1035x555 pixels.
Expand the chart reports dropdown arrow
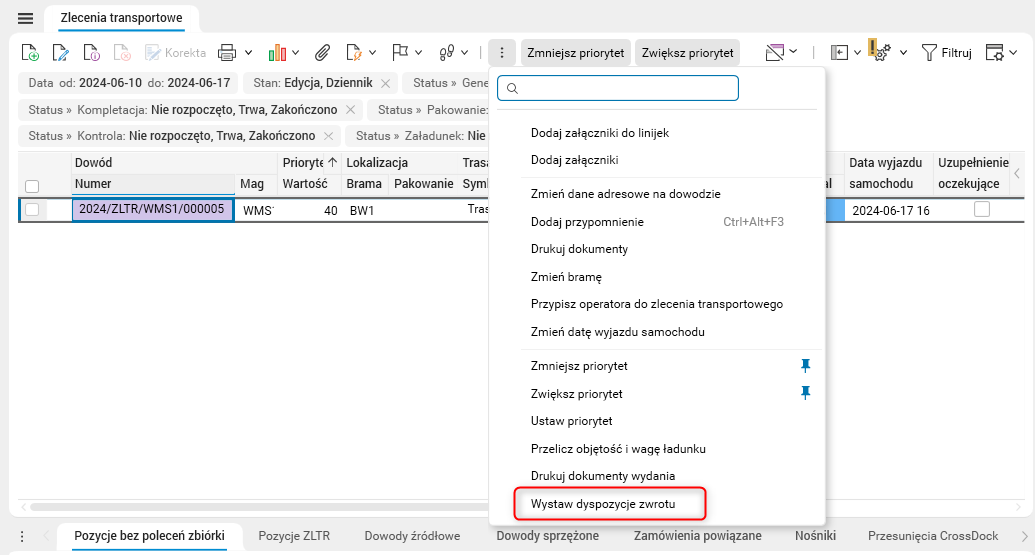coord(295,53)
